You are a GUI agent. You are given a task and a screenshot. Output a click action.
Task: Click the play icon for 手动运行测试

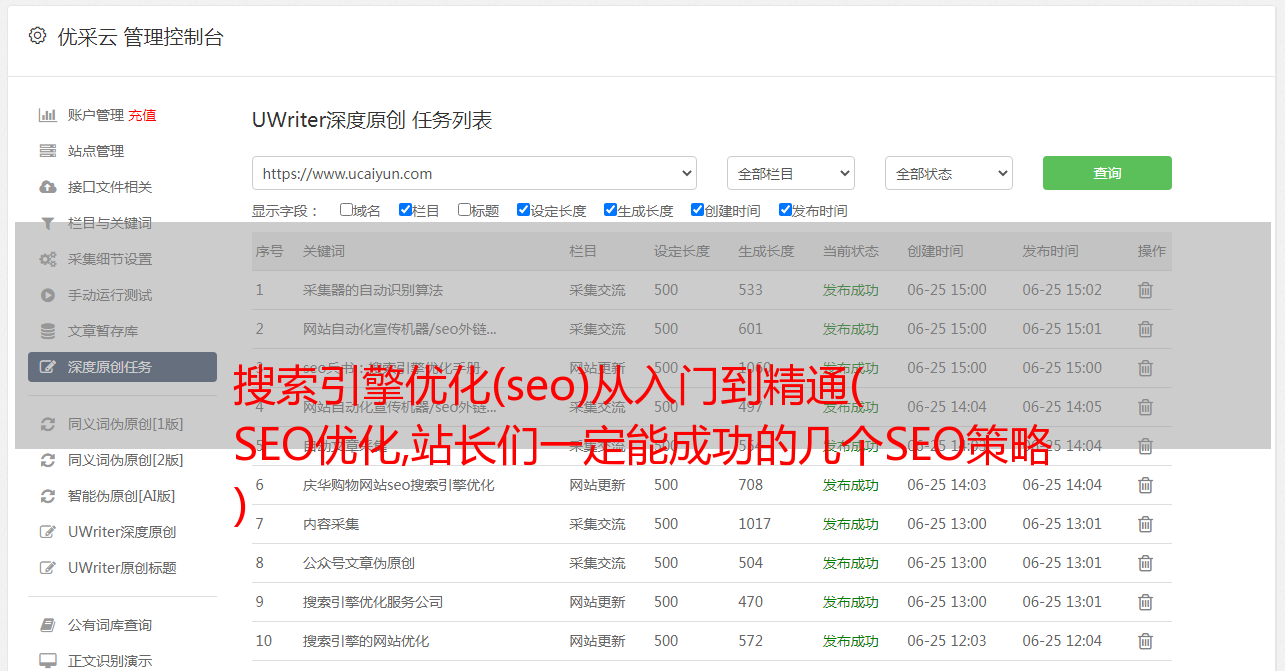click(47, 295)
